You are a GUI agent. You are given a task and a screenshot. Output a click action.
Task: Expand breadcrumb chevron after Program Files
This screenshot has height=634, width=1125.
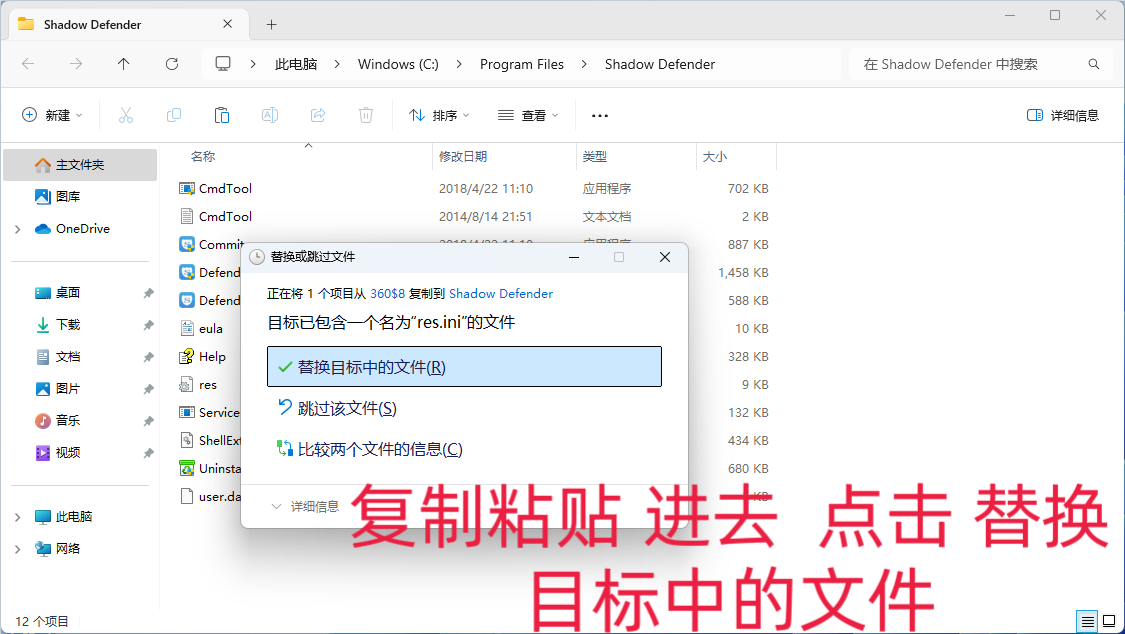pyautogui.click(x=584, y=64)
